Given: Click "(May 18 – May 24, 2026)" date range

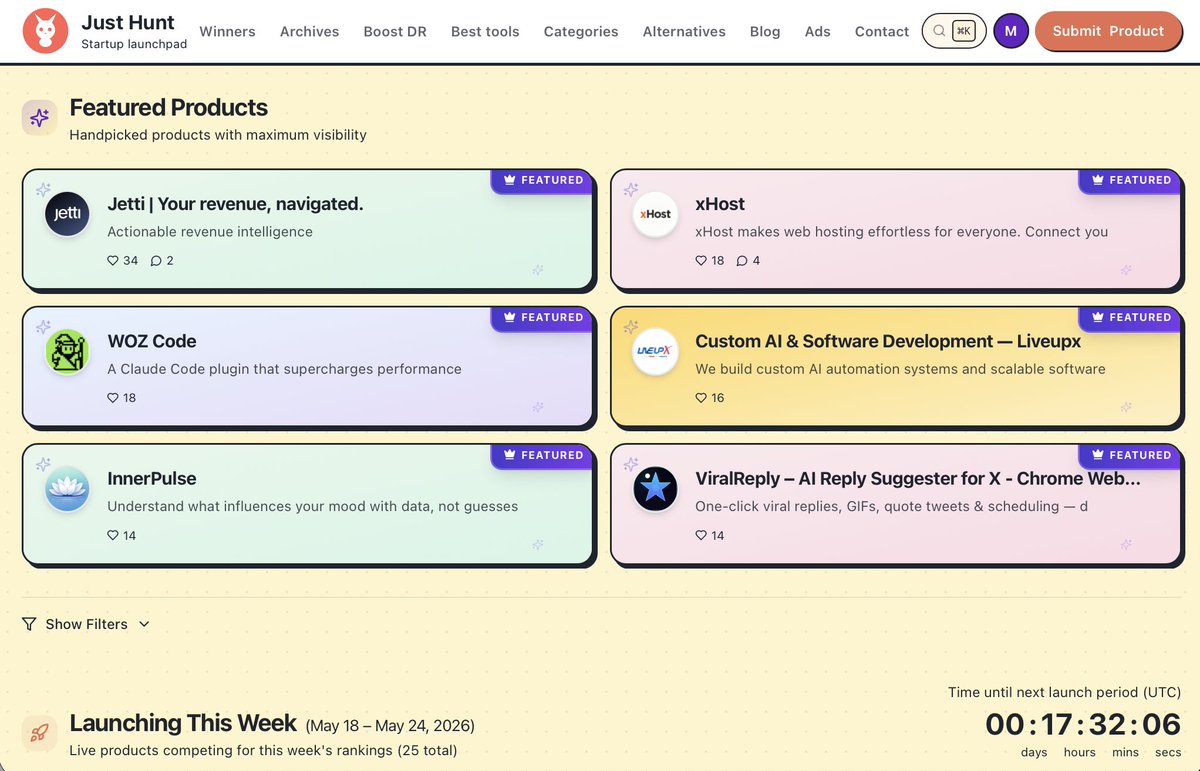Looking at the screenshot, I should [x=390, y=726].
